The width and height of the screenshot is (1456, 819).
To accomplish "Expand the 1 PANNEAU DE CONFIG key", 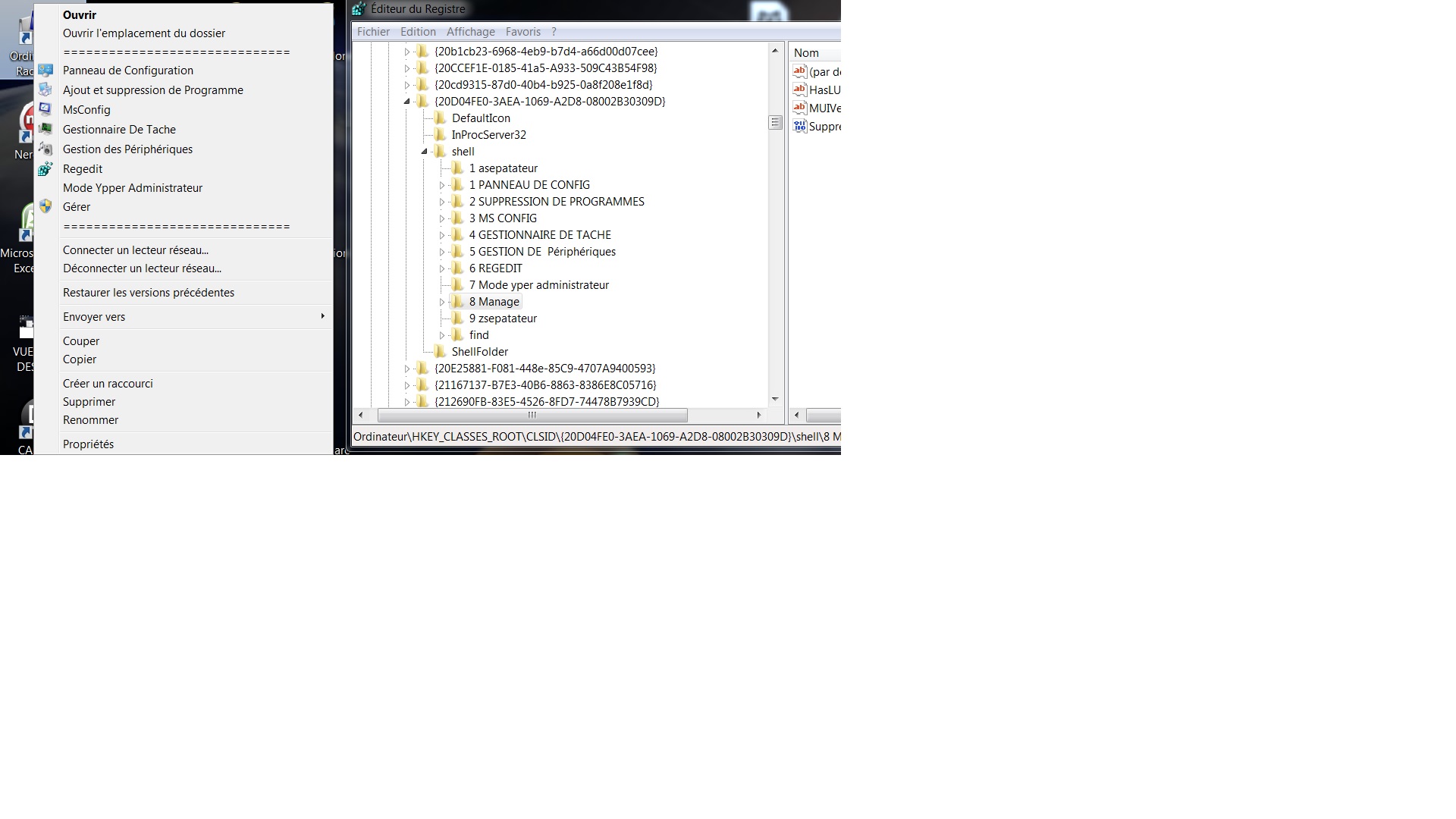I will (442, 185).
